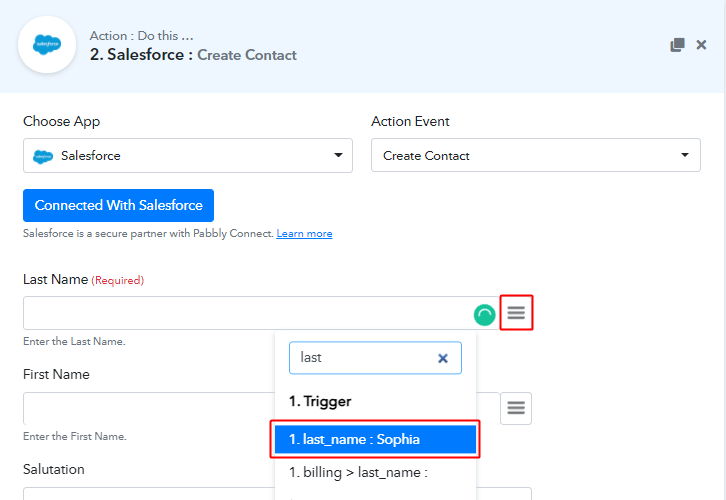Duplicate this action step using the copy icon

677,45
